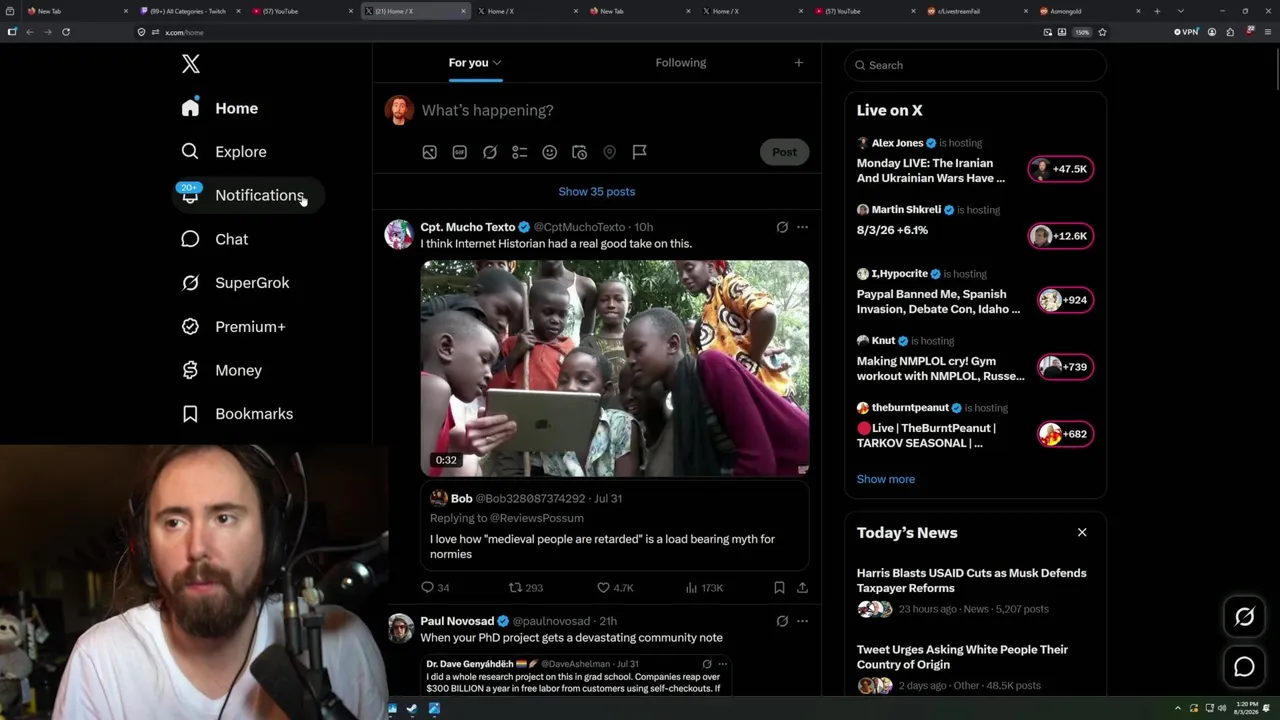Open SuperGrok in the sidebar
Image resolution: width=1280 pixels, height=720 pixels.
tap(236, 283)
